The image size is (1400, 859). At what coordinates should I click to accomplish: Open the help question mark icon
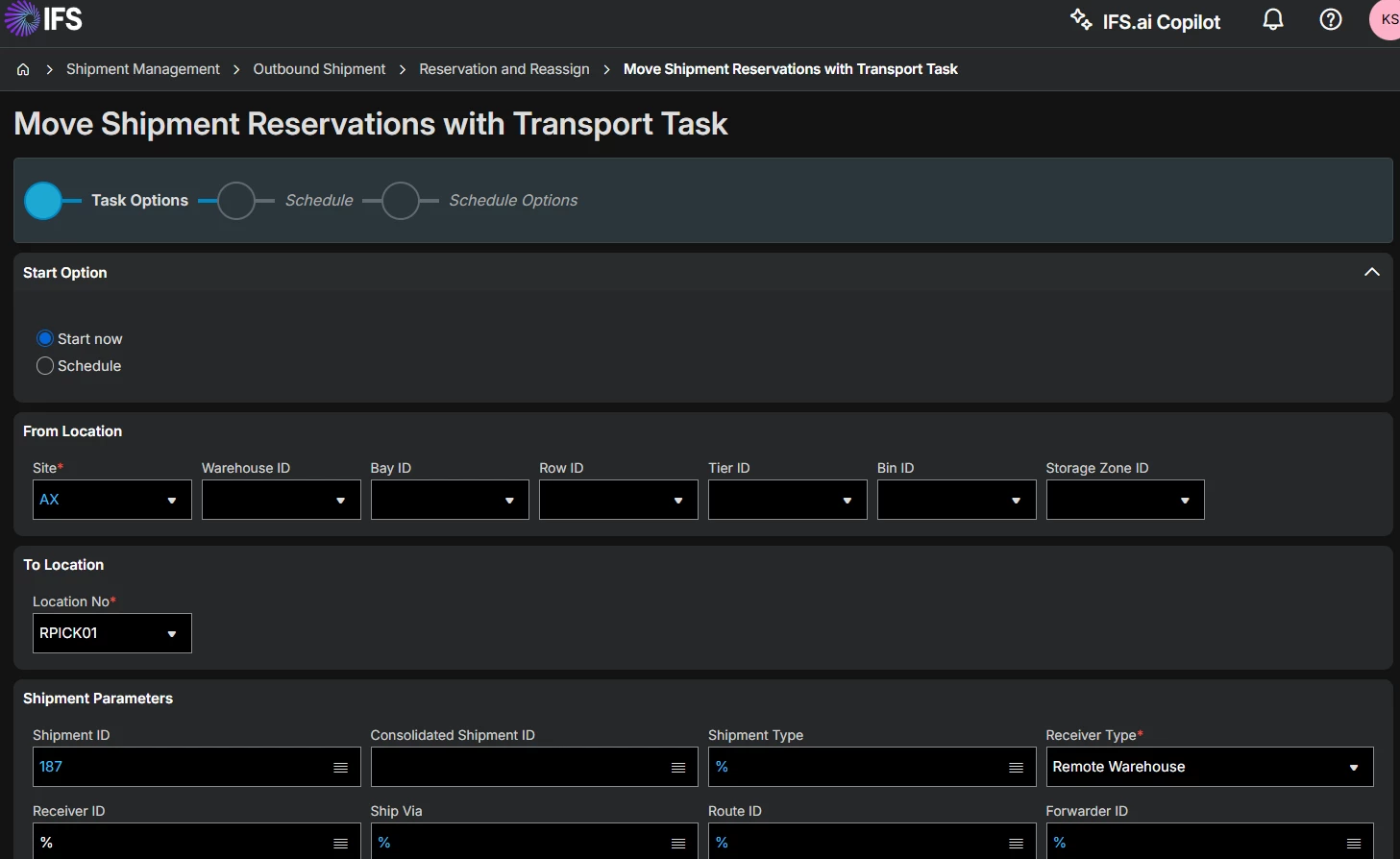pyautogui.click(x=1330, y=20)
